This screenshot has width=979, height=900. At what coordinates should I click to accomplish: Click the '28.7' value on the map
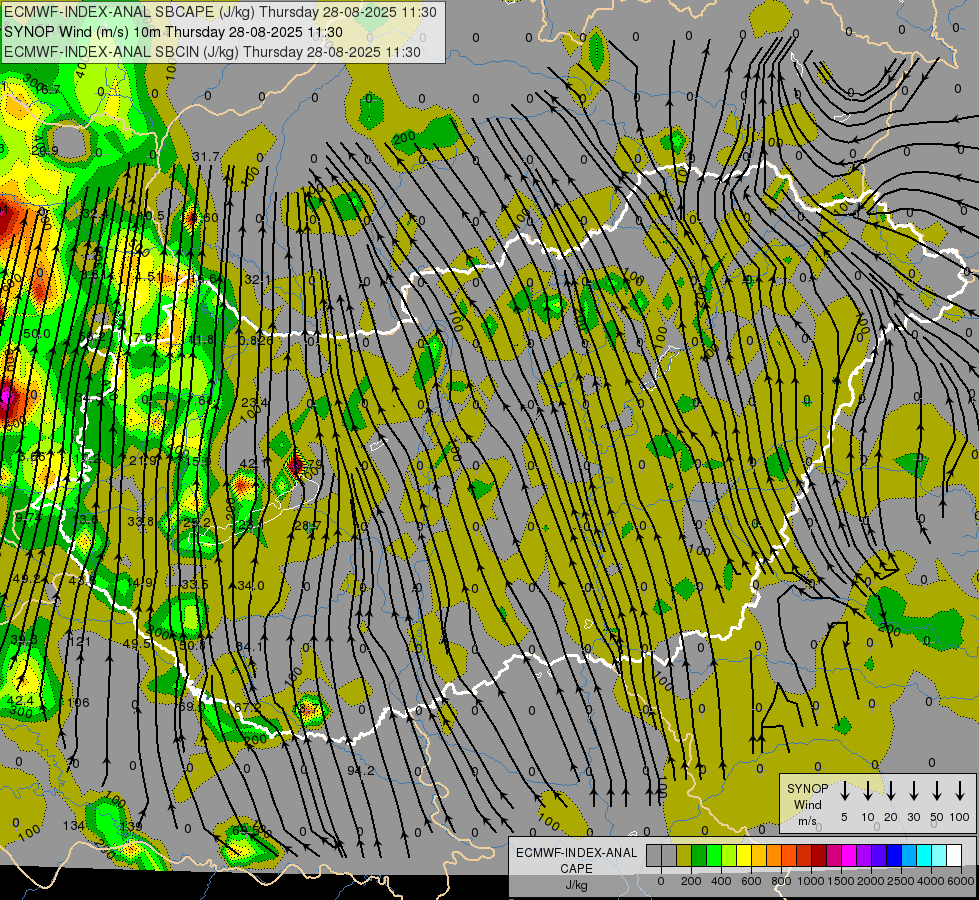307,526
